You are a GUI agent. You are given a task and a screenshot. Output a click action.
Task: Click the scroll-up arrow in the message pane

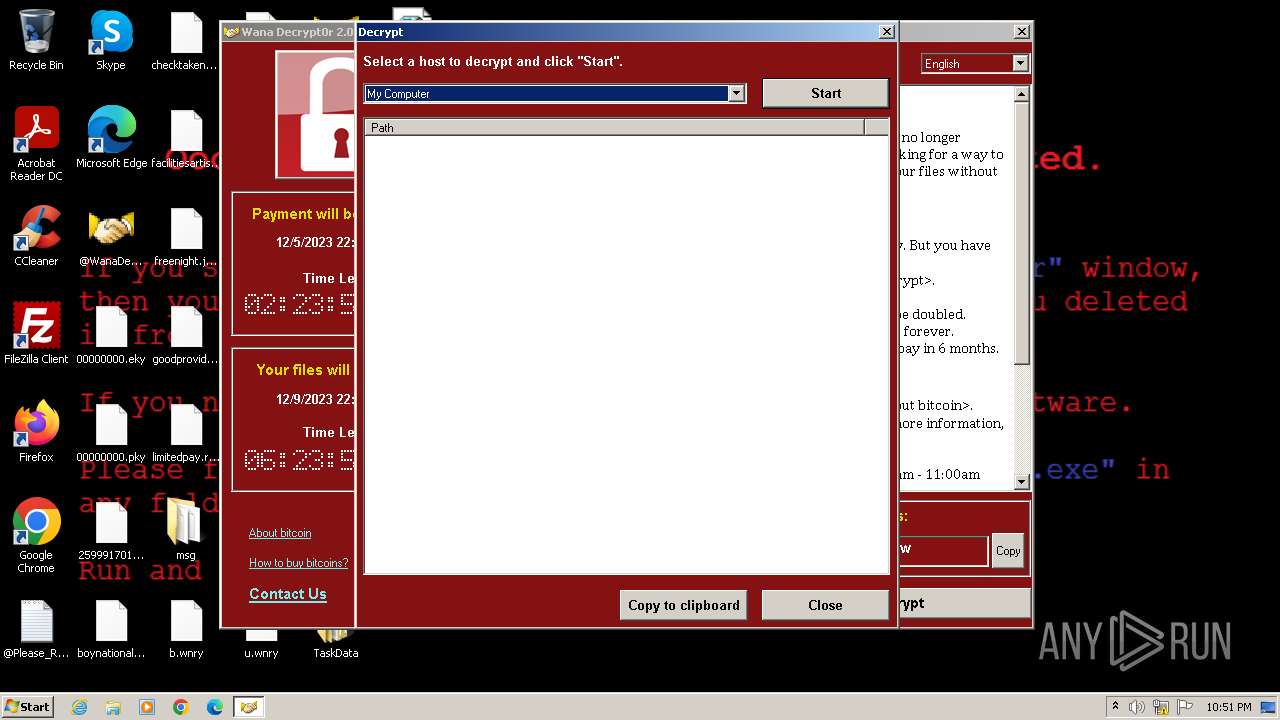coord(1021,95)
